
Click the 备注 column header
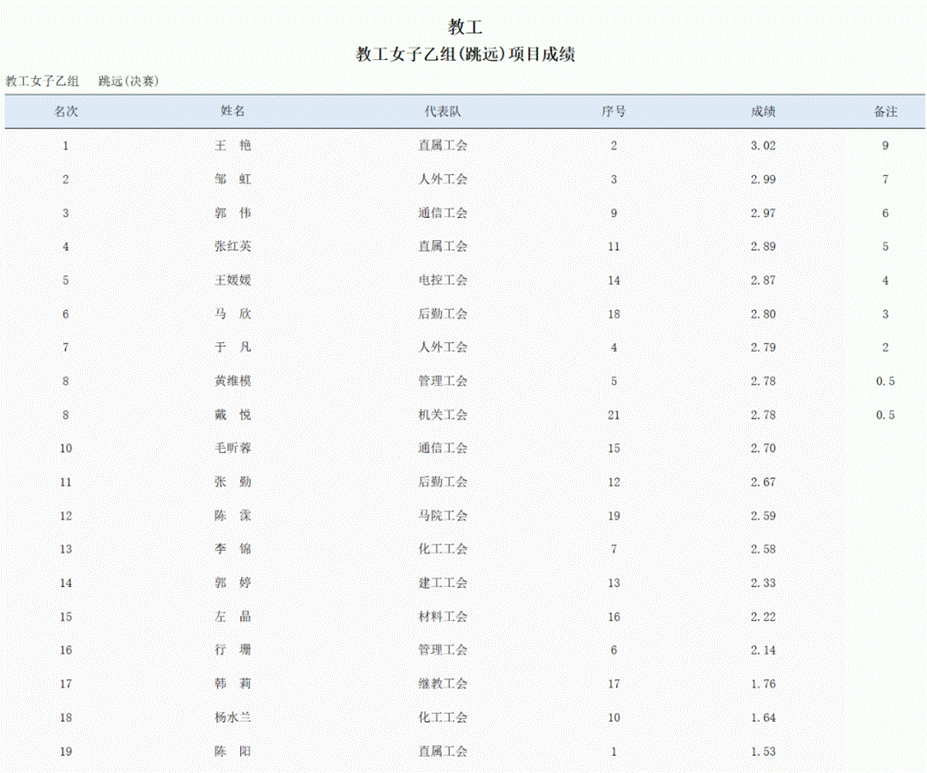(x=885, y=112)
